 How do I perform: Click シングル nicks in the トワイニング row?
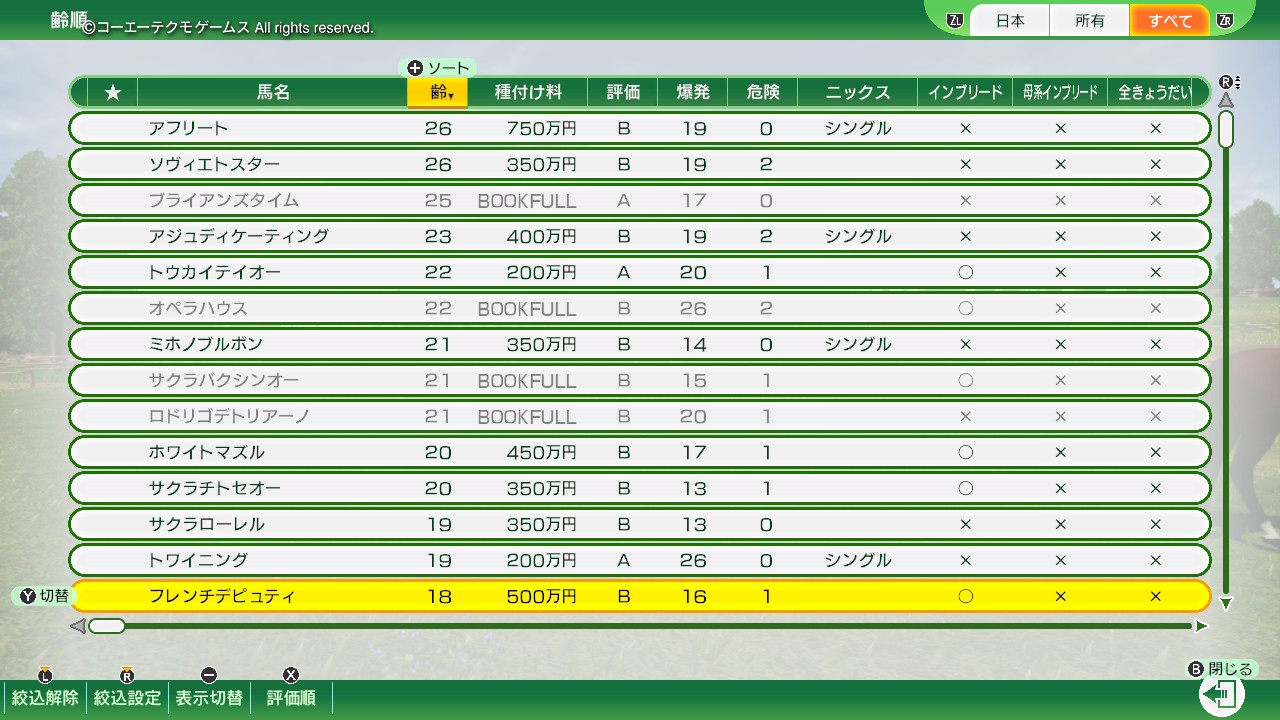coord(858,560)
